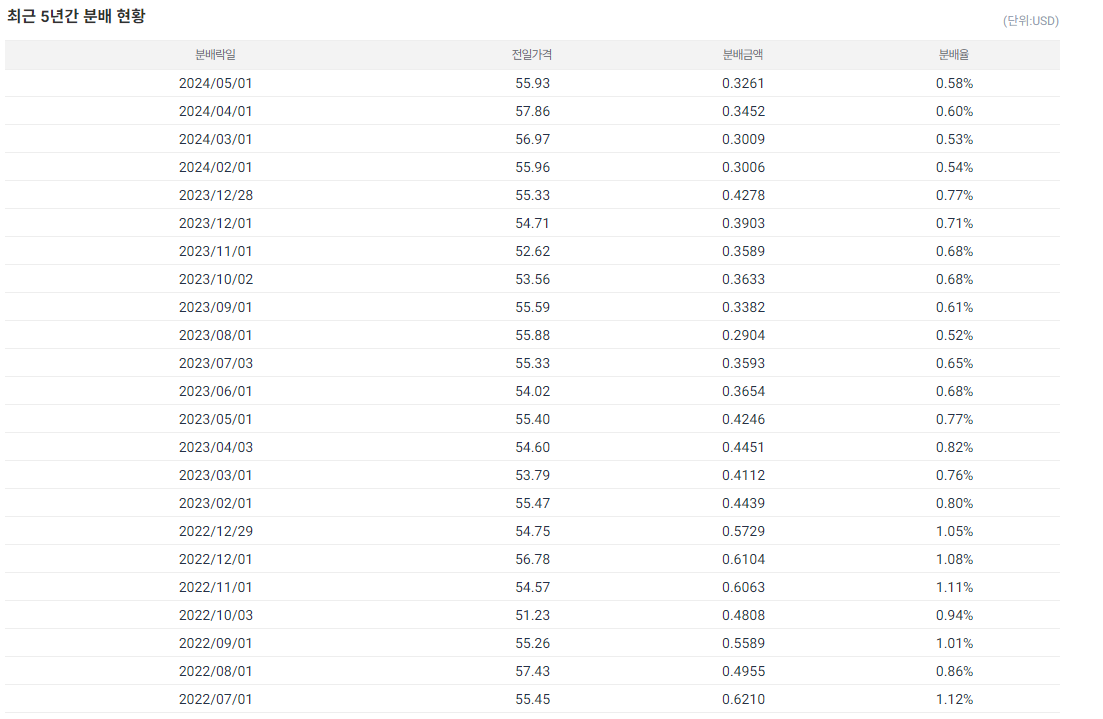Select the rate 0.52%

pos(955,336)
